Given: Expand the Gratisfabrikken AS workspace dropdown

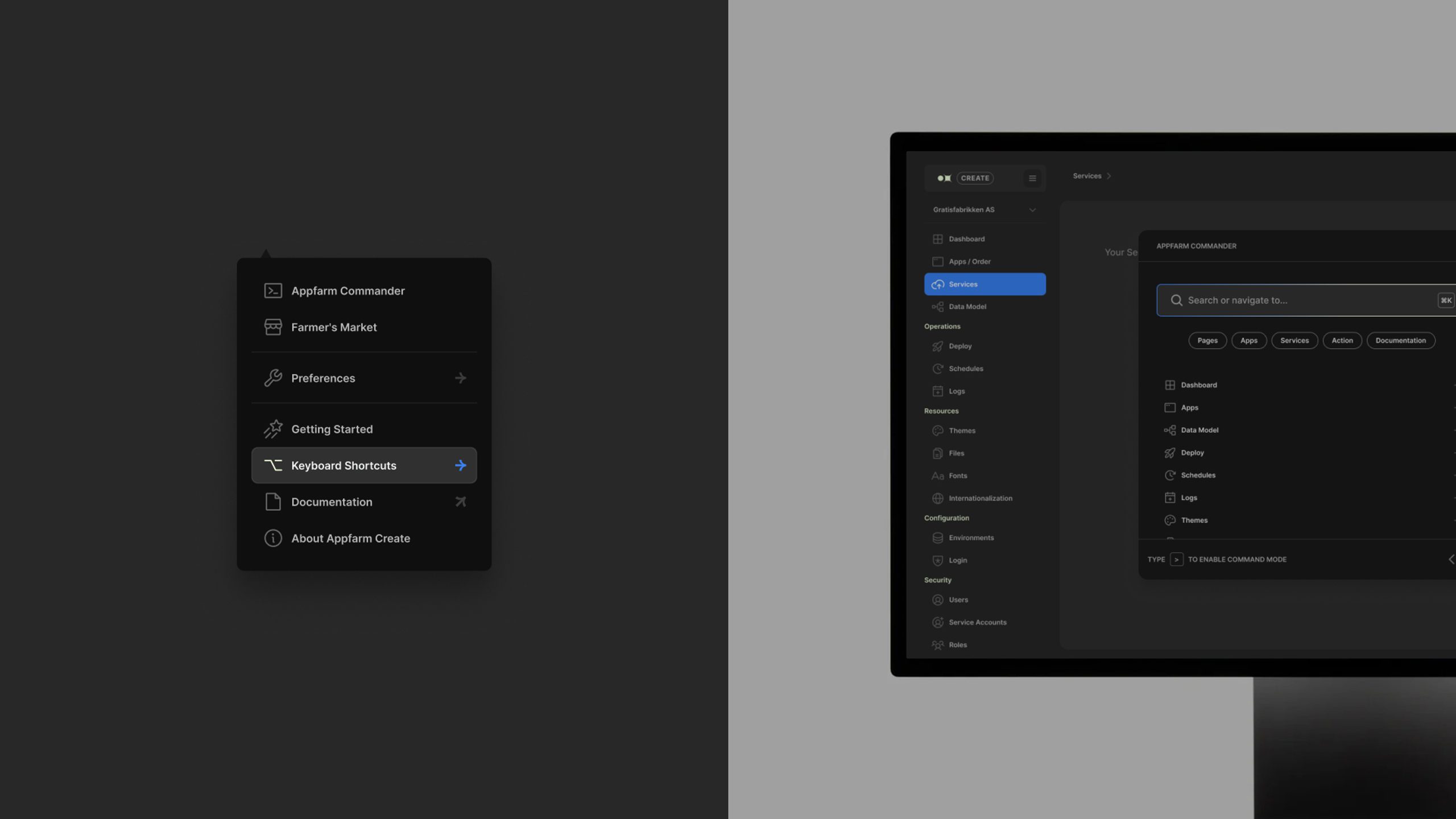Looking at the screenshot, I should tap(1032, 210).
